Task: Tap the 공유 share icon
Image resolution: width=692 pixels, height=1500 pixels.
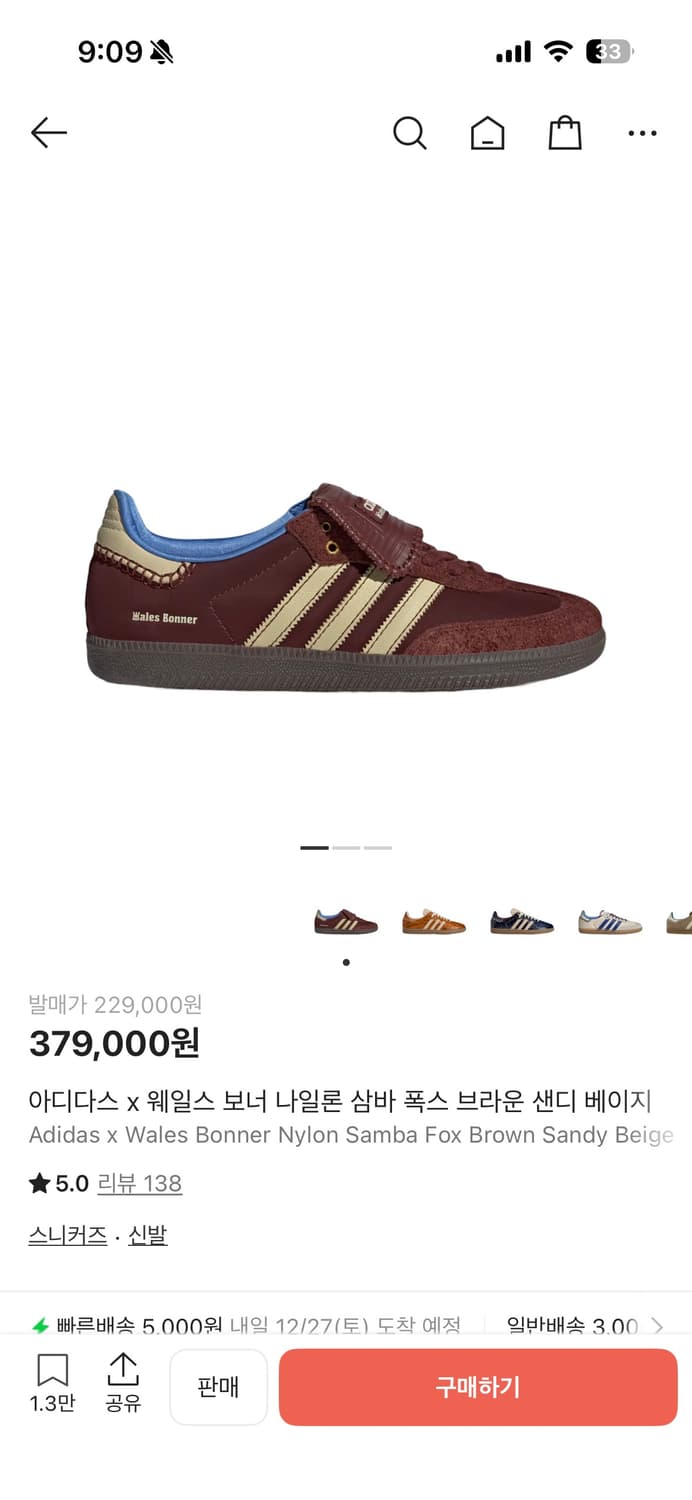Action: [123, 1383]
